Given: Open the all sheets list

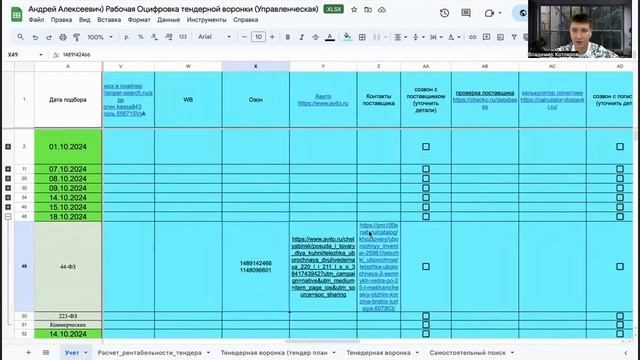Looking at the screenshot, I should pos(46,352).
